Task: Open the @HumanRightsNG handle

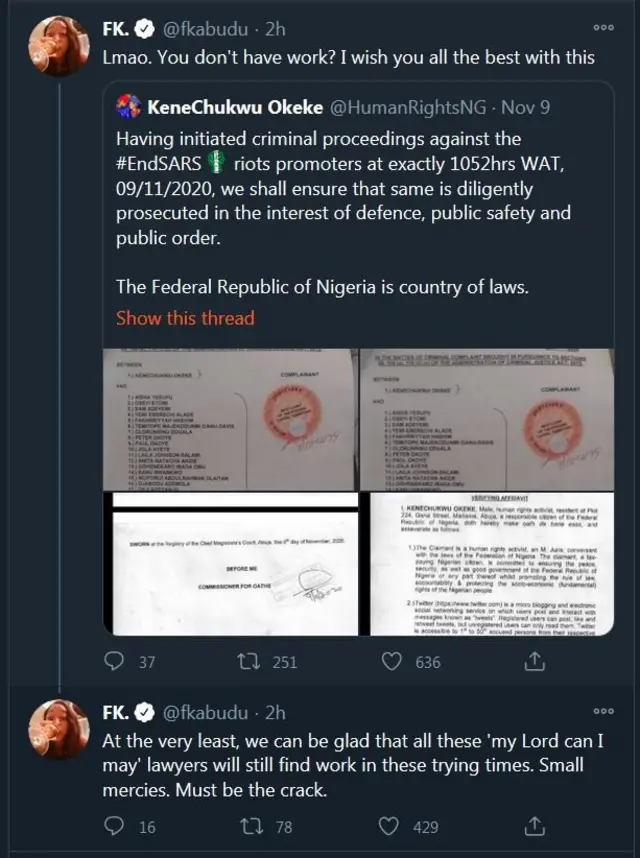Action: point(402,106)
